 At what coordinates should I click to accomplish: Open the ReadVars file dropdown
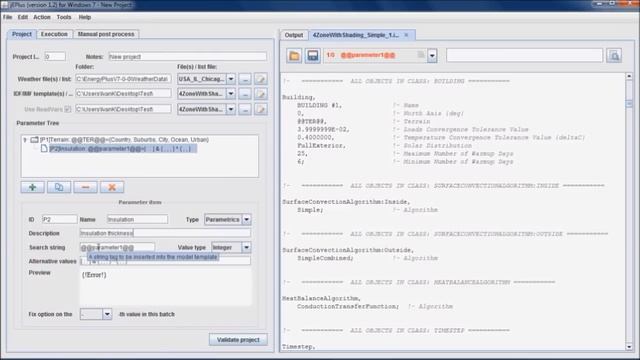click(x=231, y=109)
